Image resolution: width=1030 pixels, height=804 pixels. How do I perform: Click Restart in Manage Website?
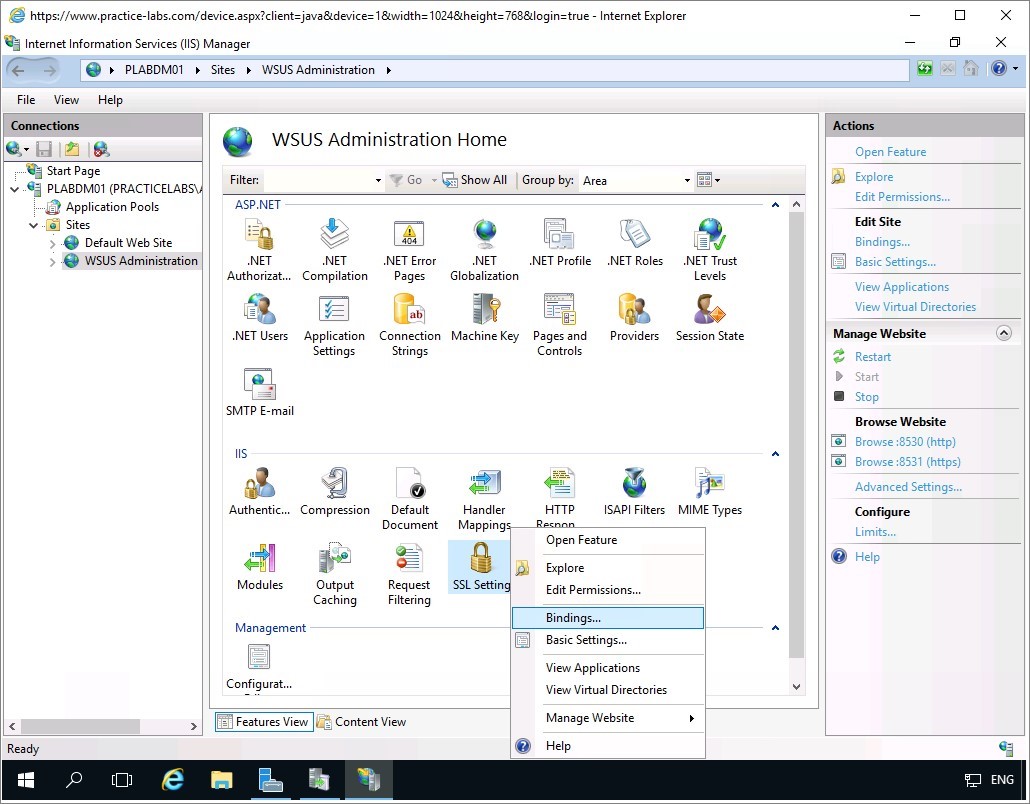pos(872,357)
